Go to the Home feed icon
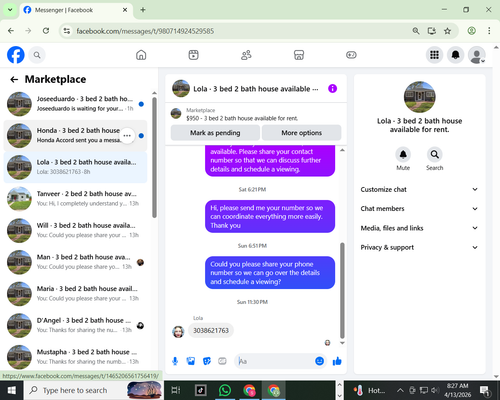 click(x=141, y=55)
